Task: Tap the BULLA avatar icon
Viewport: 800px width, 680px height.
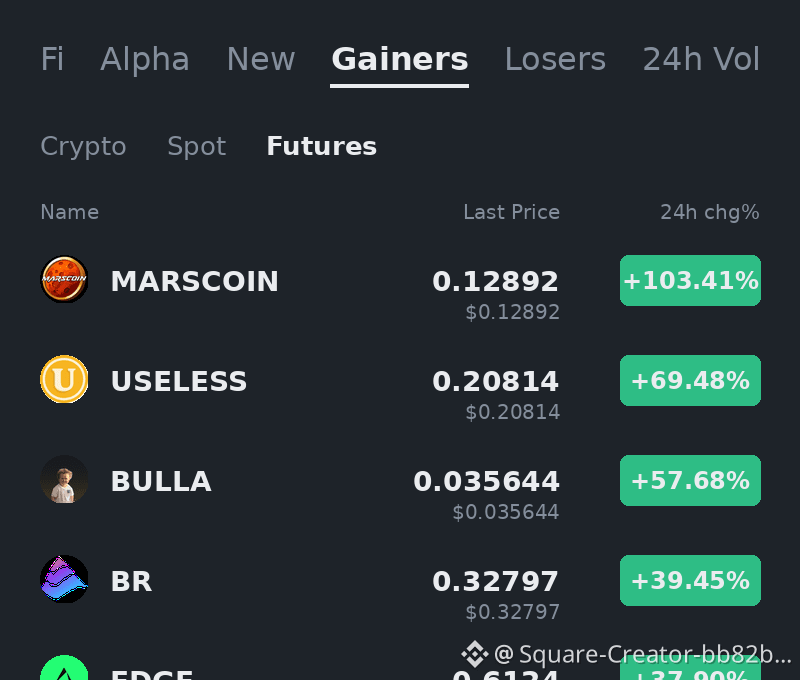Action: pos(64,480)
